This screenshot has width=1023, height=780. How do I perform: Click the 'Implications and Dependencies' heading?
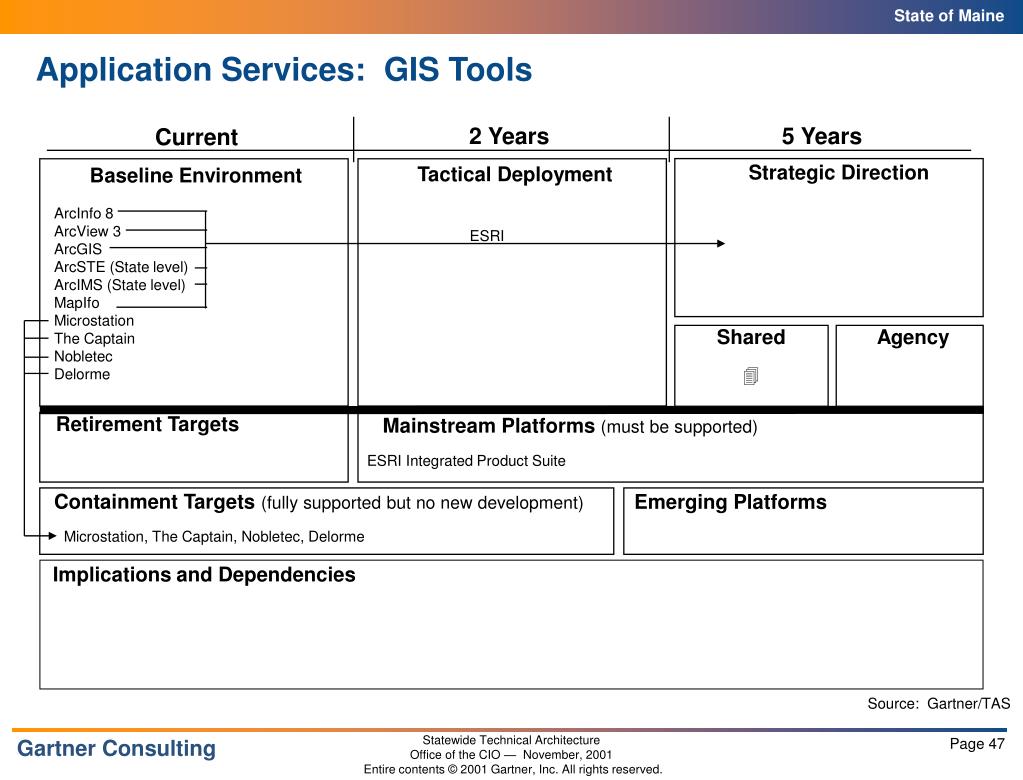(x=204, y=575)
